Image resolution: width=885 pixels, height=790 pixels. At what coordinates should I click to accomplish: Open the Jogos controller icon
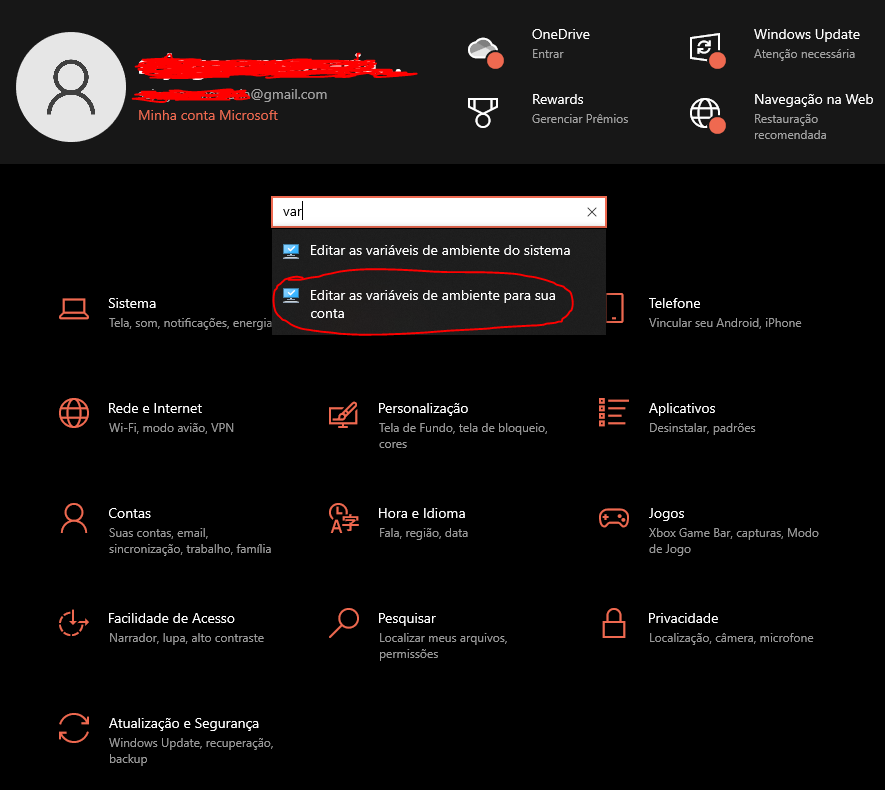tap(613, 518)
